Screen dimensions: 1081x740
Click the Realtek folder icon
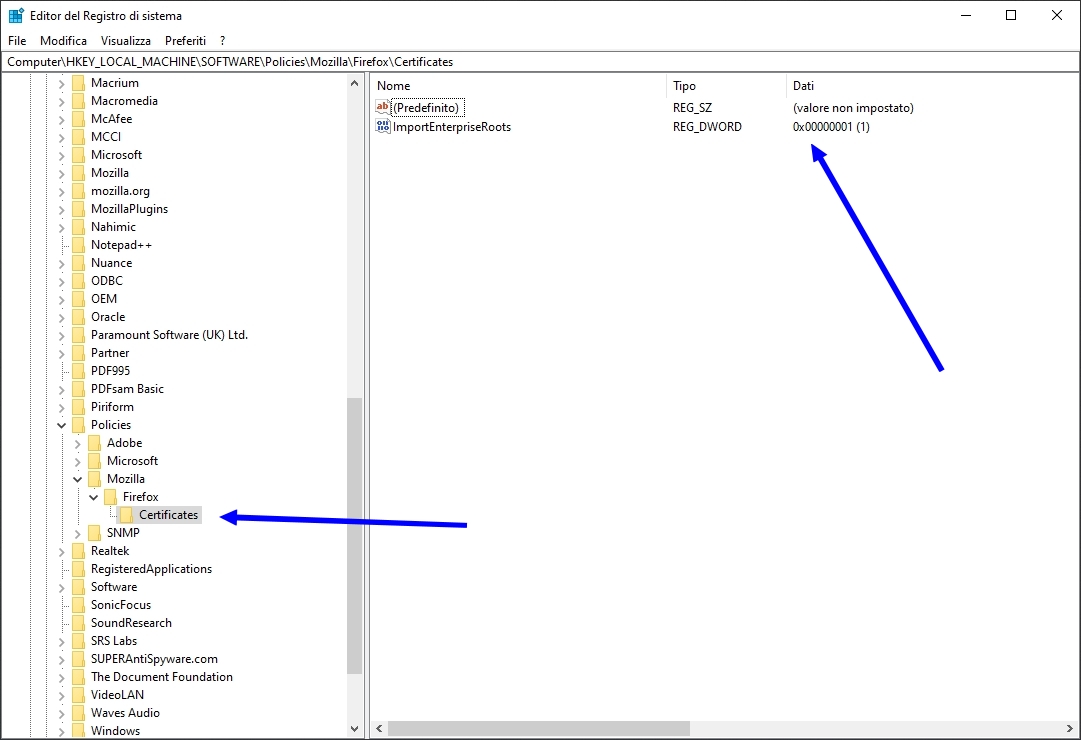tap(79, 550)
